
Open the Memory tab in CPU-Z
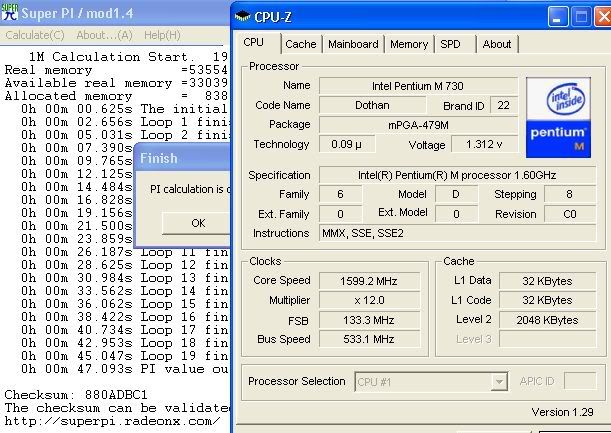click(x=409, y=45)
